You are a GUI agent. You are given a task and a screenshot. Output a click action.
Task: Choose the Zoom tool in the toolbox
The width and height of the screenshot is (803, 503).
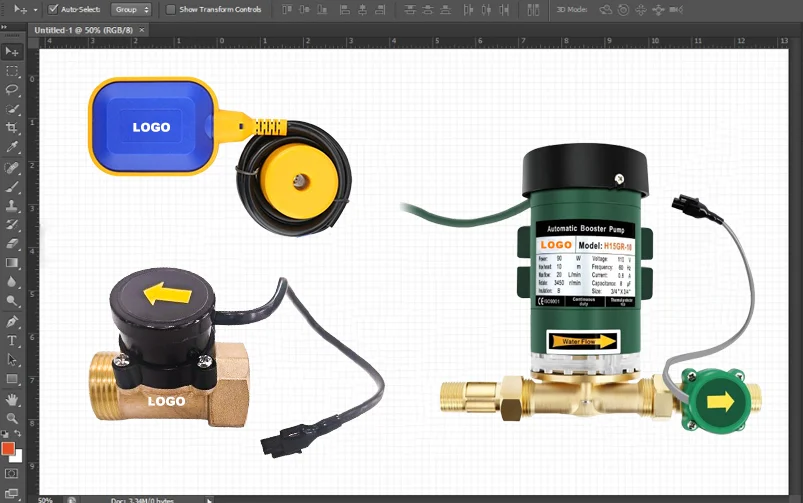click(12, 418)
